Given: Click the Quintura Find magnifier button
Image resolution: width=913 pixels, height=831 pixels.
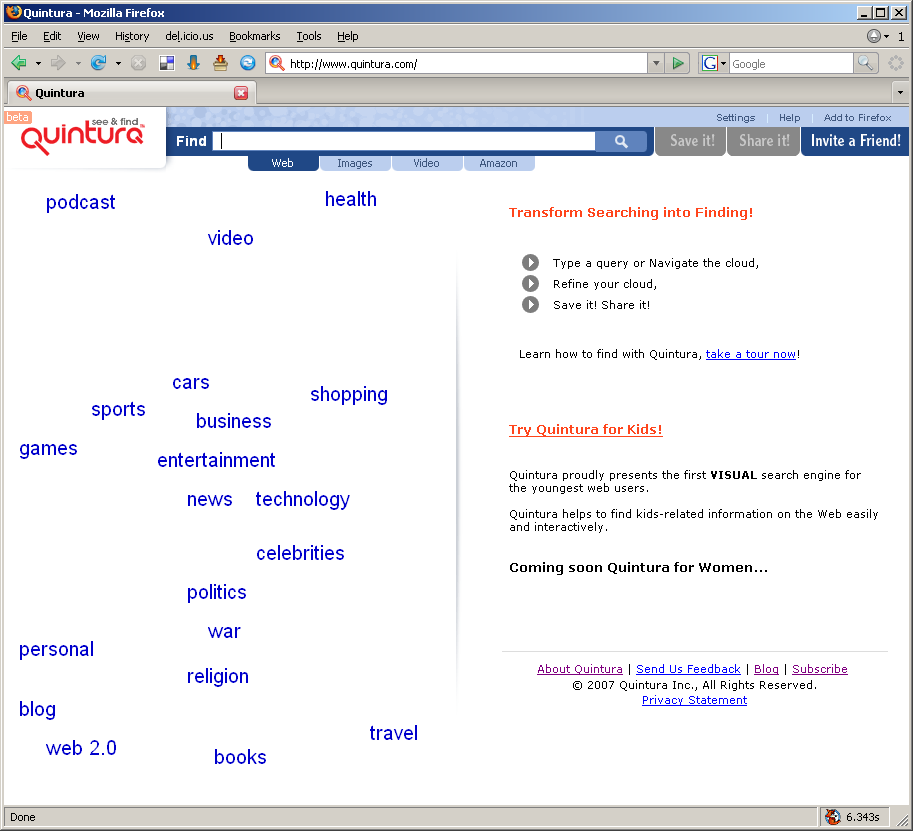Looking at the screenshot, I should click(x=621, y=141).
